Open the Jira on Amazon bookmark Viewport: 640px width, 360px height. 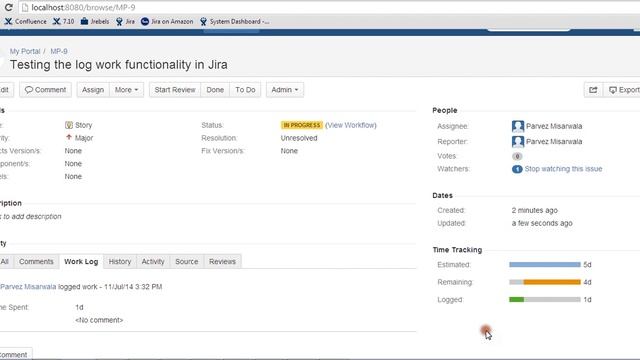coord(167,22)
